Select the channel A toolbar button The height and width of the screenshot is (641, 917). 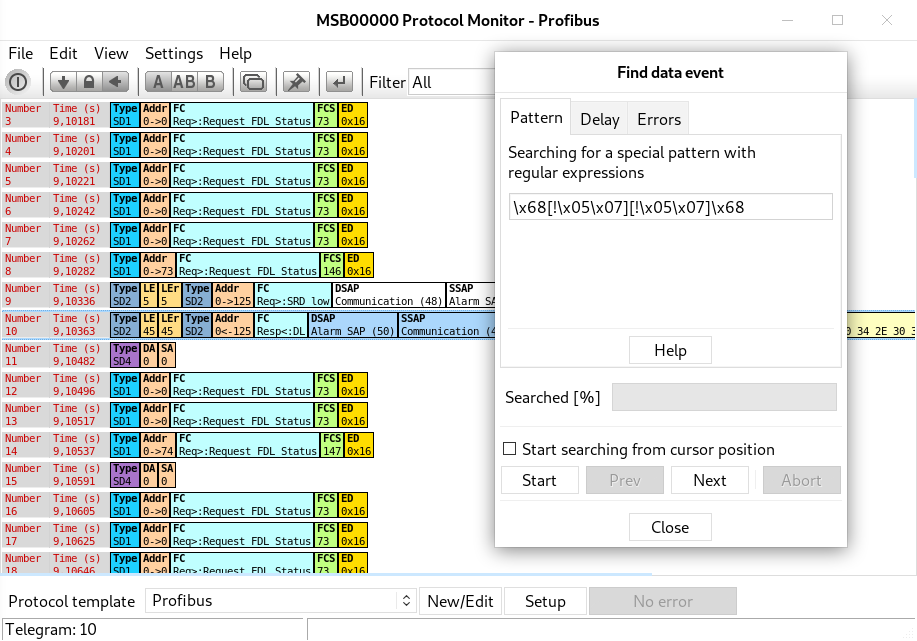158,82
